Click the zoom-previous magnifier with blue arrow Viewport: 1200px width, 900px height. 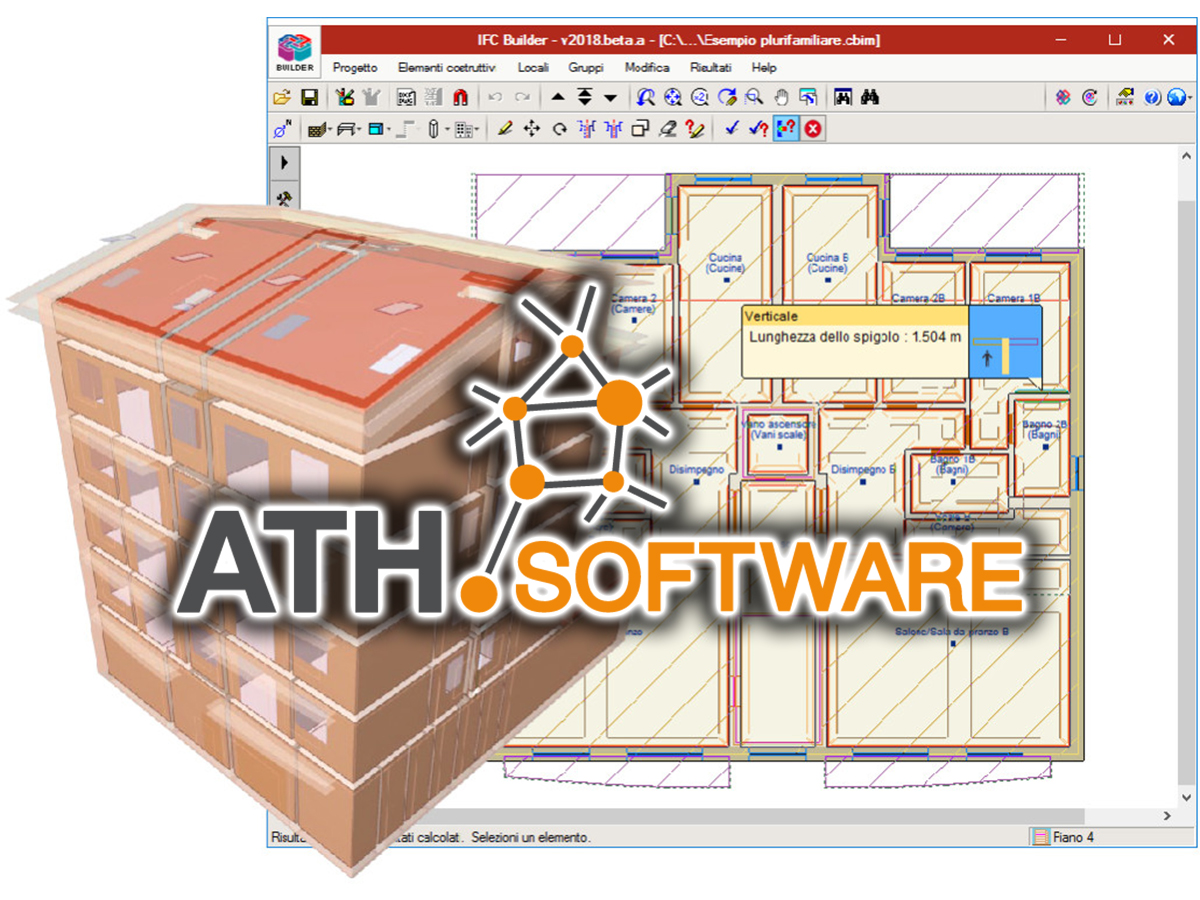pyautogui.click(x=646, y=97)
